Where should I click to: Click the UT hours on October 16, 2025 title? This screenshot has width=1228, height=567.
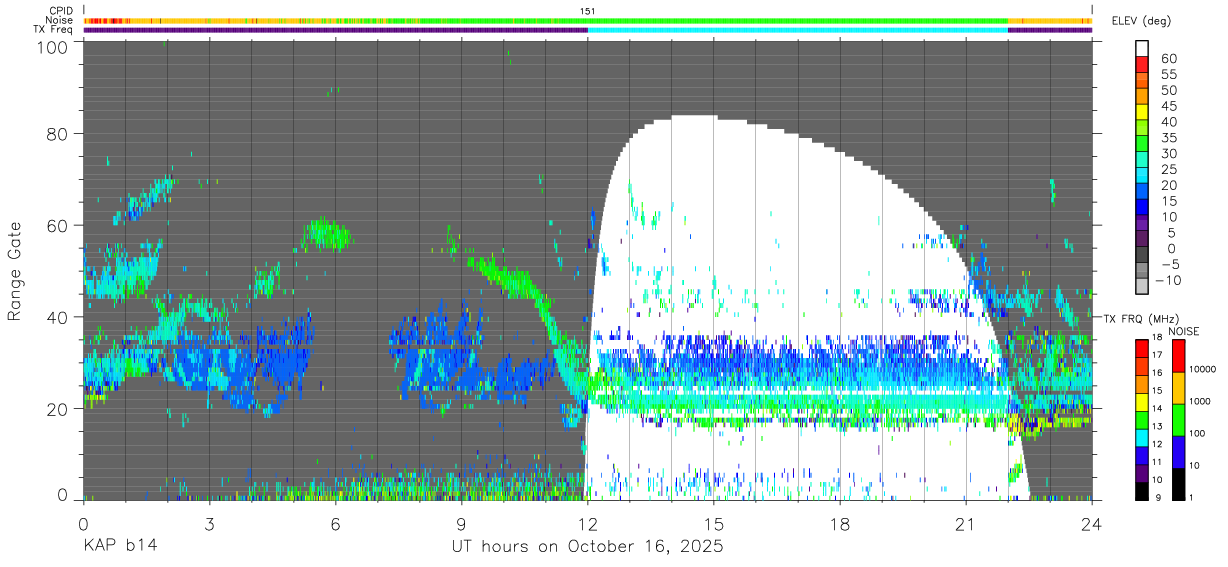coord(588,547)
